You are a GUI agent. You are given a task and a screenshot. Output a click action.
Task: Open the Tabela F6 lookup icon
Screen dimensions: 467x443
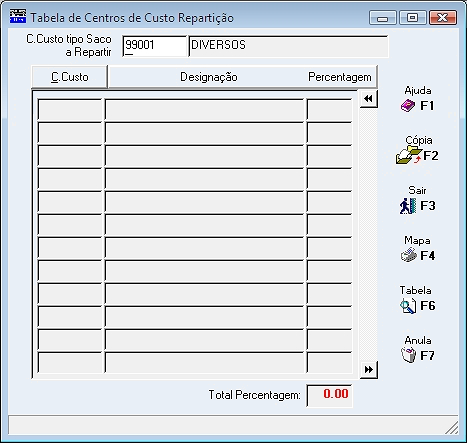(408, 306)
